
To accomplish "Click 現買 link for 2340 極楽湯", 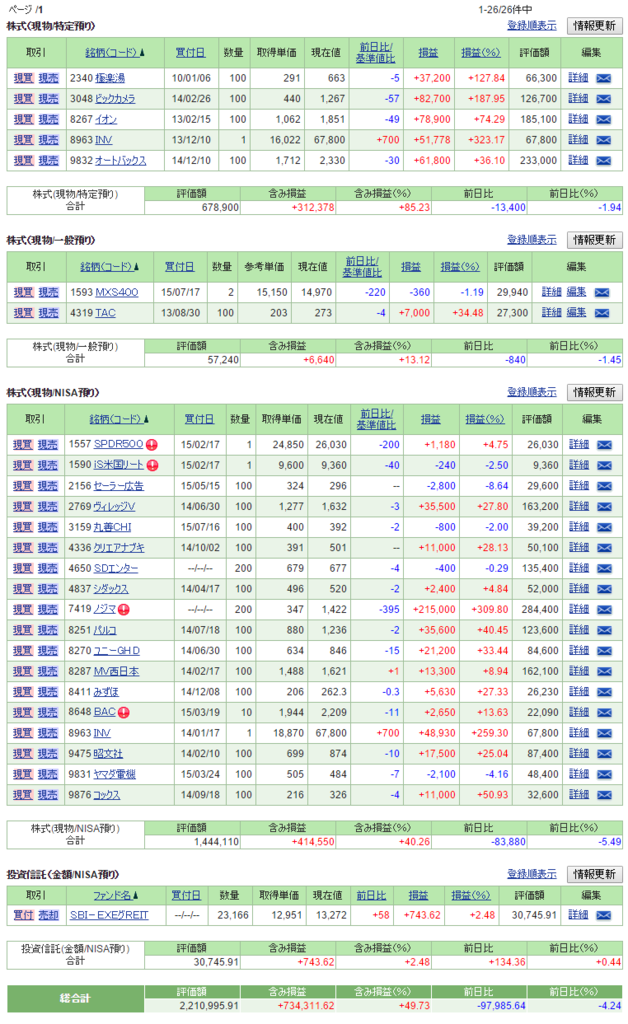I will (x=24, y=78).
